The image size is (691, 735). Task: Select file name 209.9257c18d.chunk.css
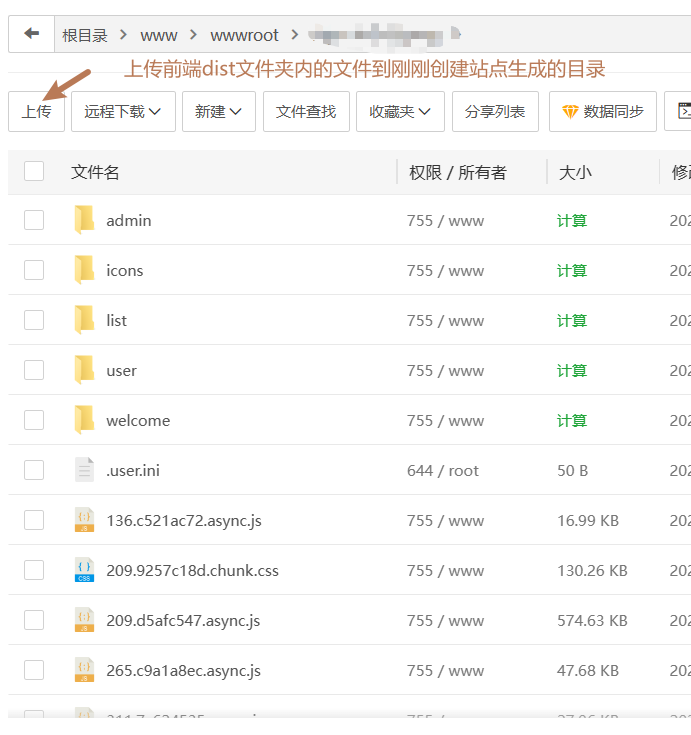click(x=193, y=570)
